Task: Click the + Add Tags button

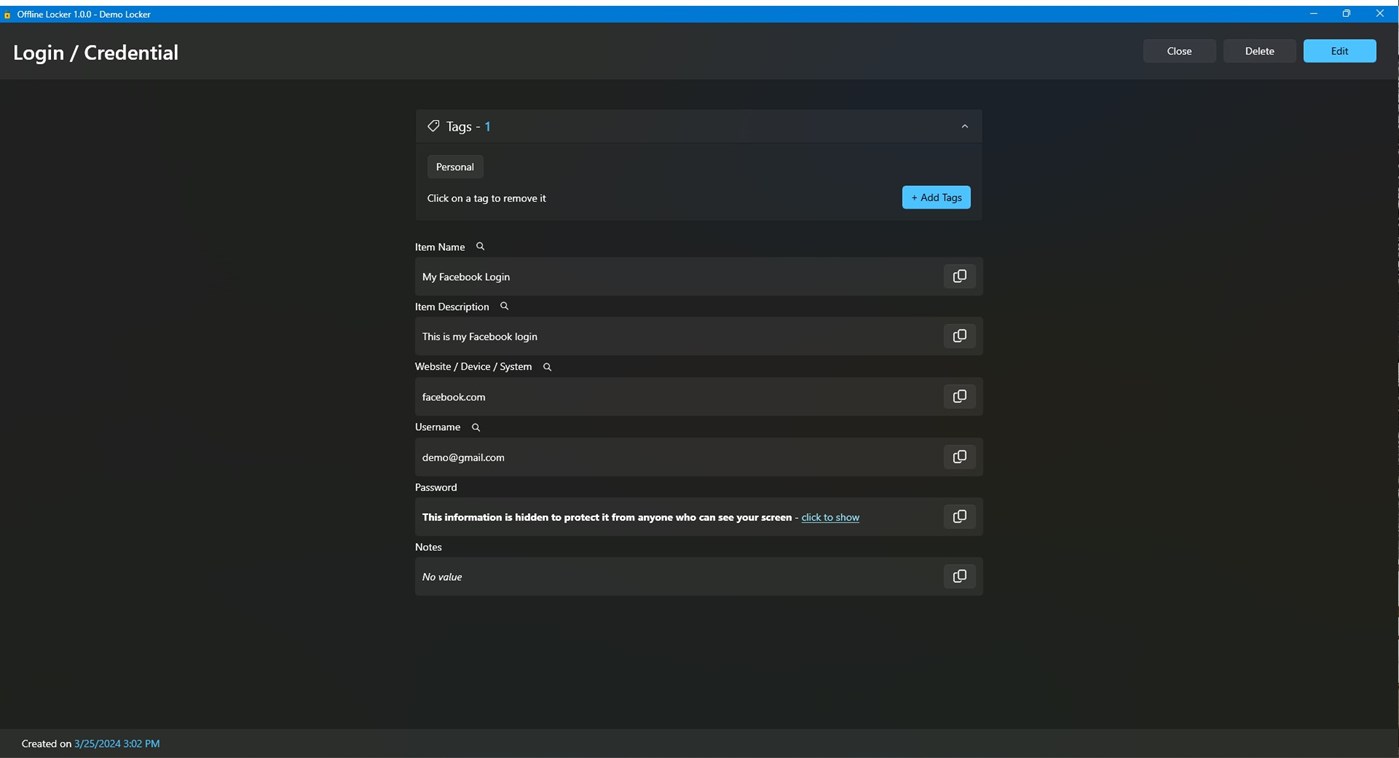Action: pyautogui.click(x=936, y=197)
